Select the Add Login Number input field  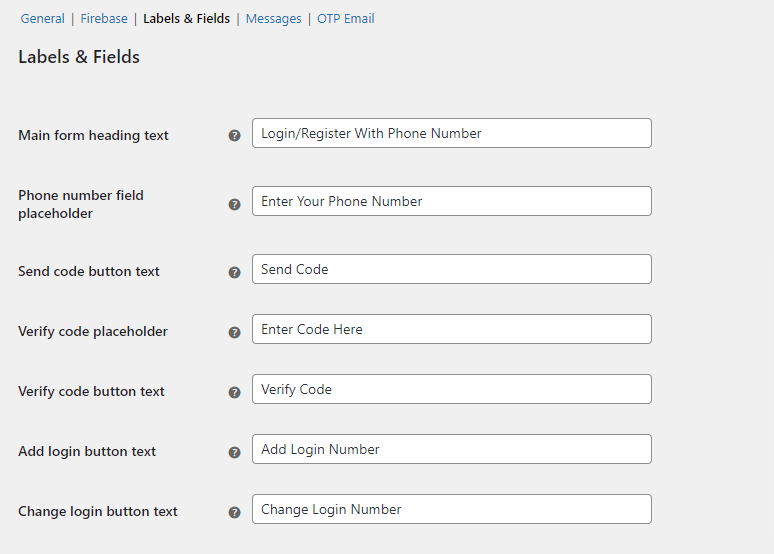click(451, 449)
